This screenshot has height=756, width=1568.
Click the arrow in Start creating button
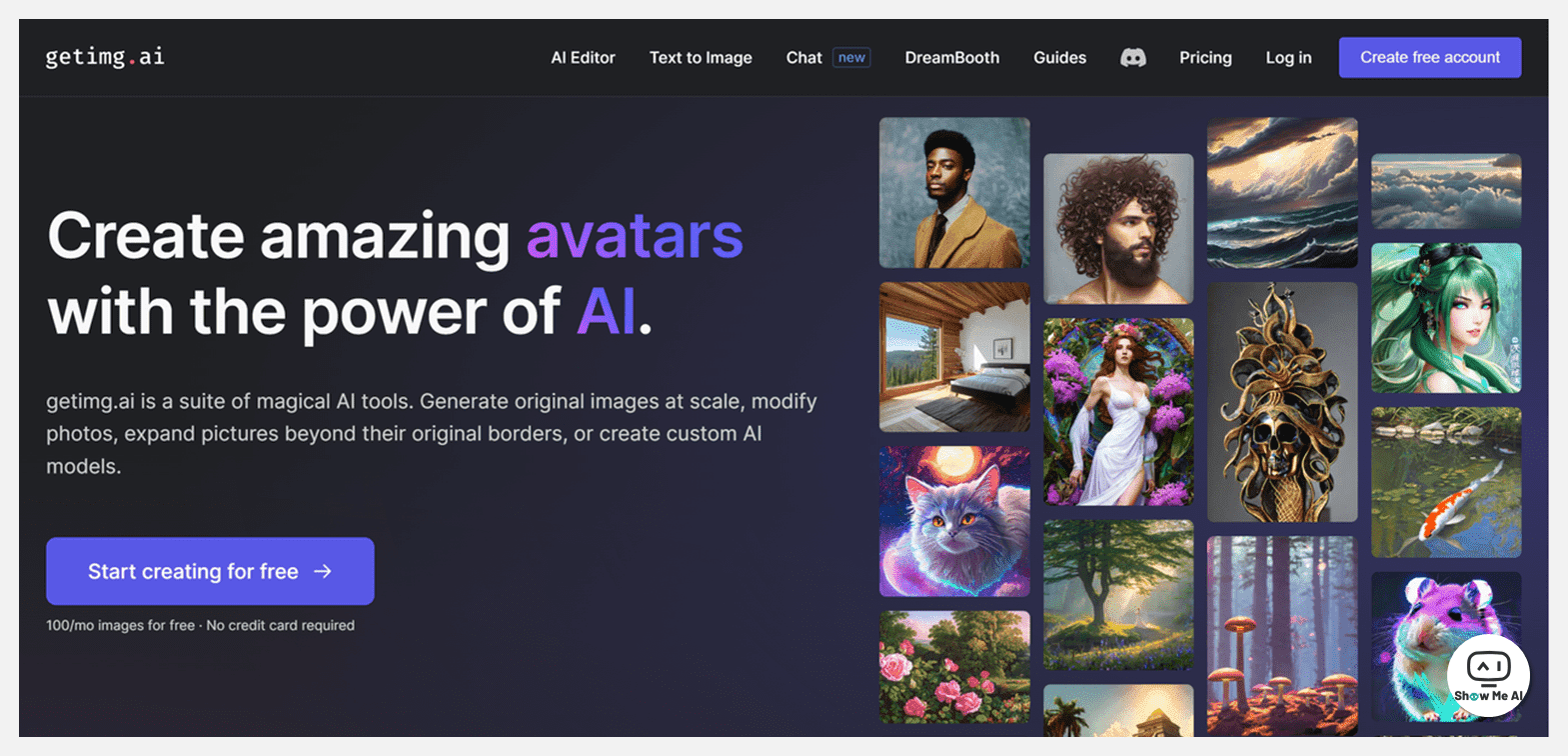pos(323,571)
